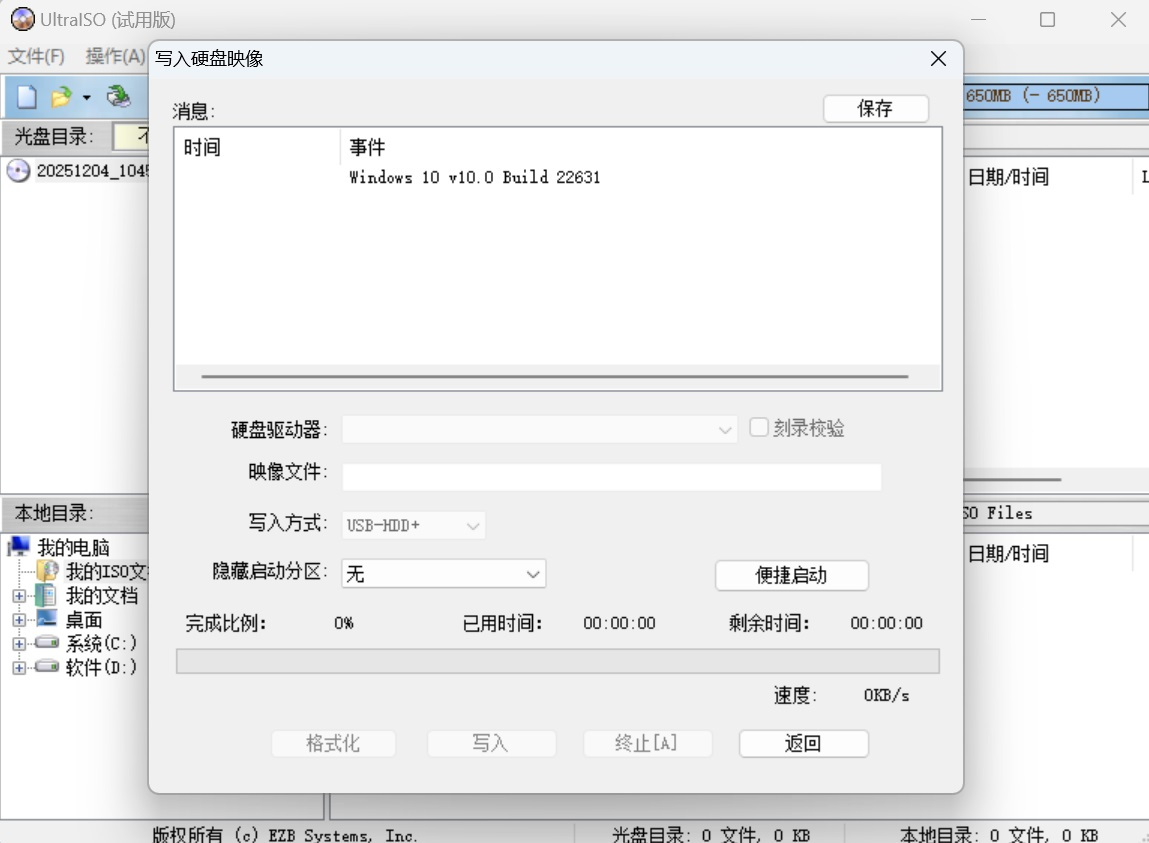The image size is (1149, 843).
Task: Open the 操作(A) menu
Action: (113, 56)
